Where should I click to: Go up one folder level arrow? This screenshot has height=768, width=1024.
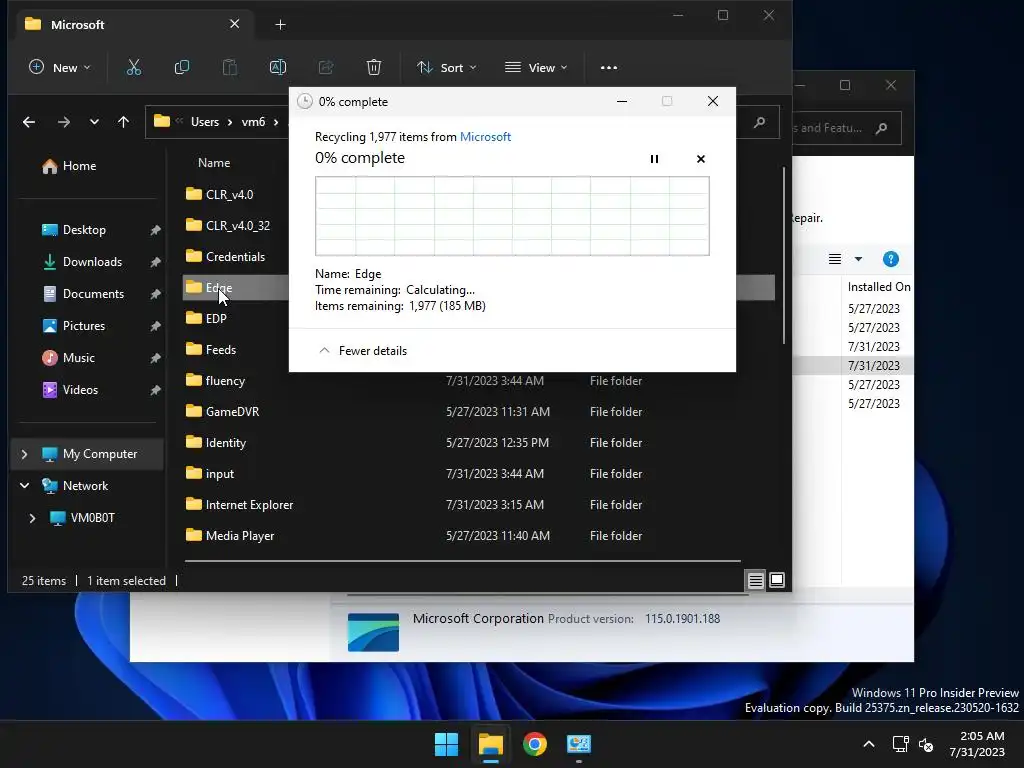coord(123,122)
